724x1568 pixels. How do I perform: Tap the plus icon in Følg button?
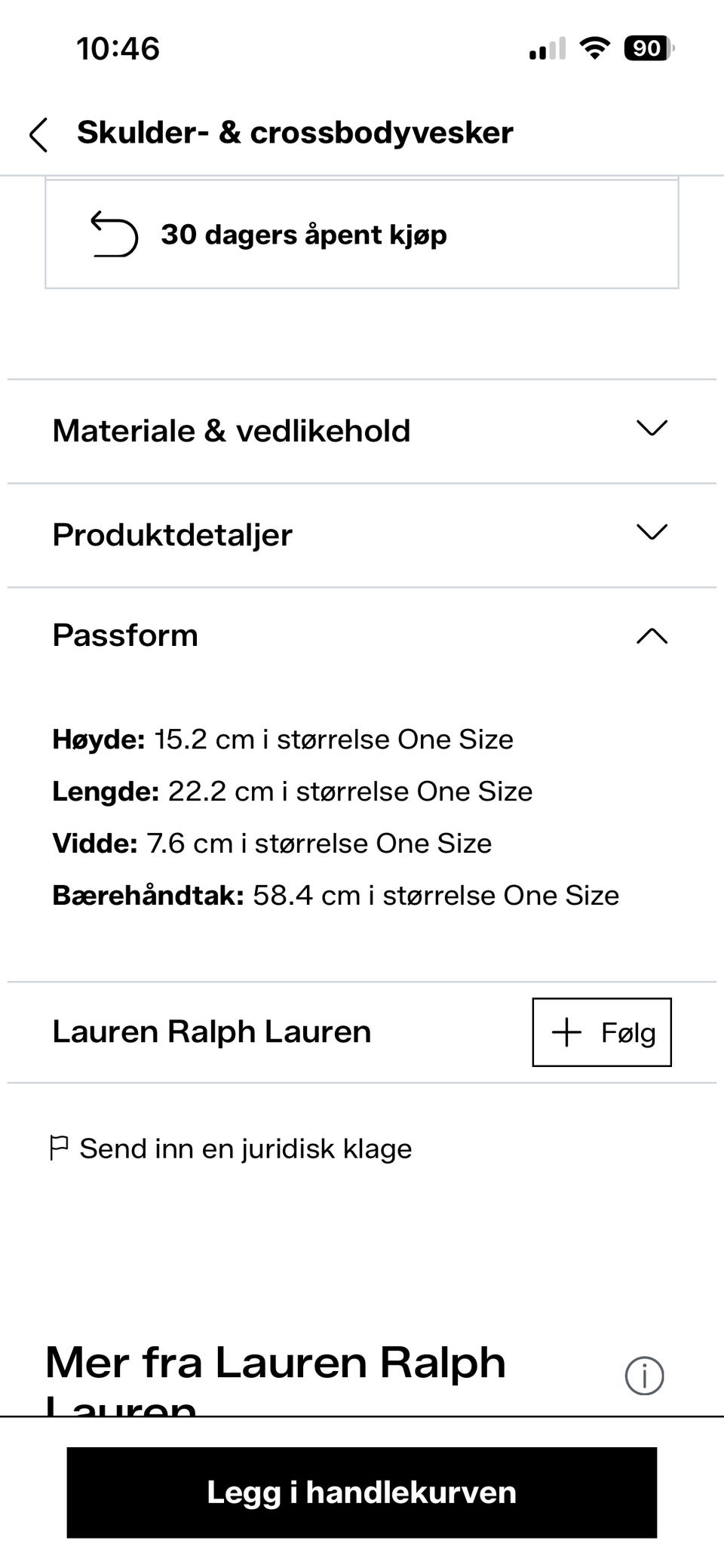[566, 1031]
